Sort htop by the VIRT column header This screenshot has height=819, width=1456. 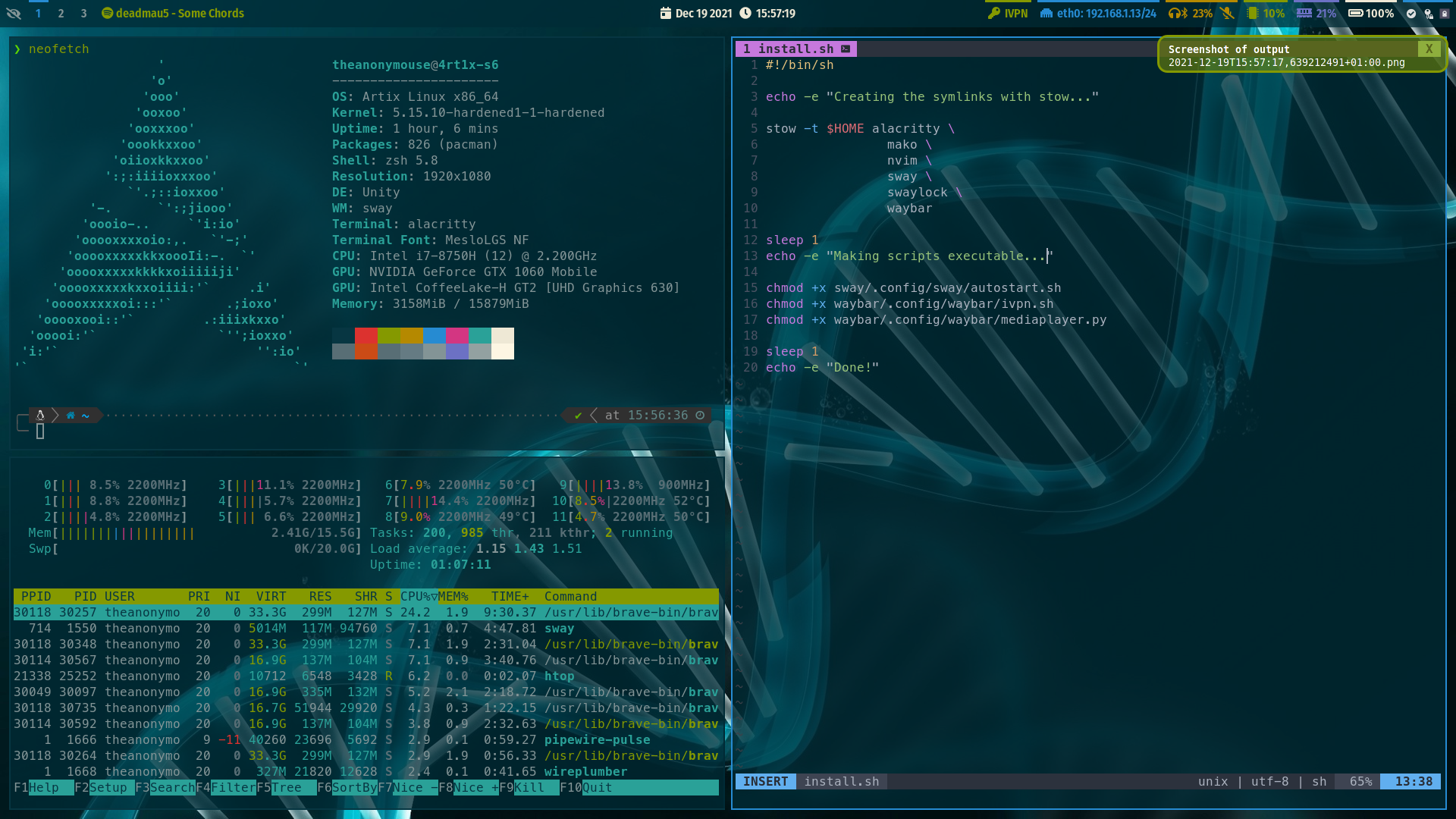click(271, 596)
